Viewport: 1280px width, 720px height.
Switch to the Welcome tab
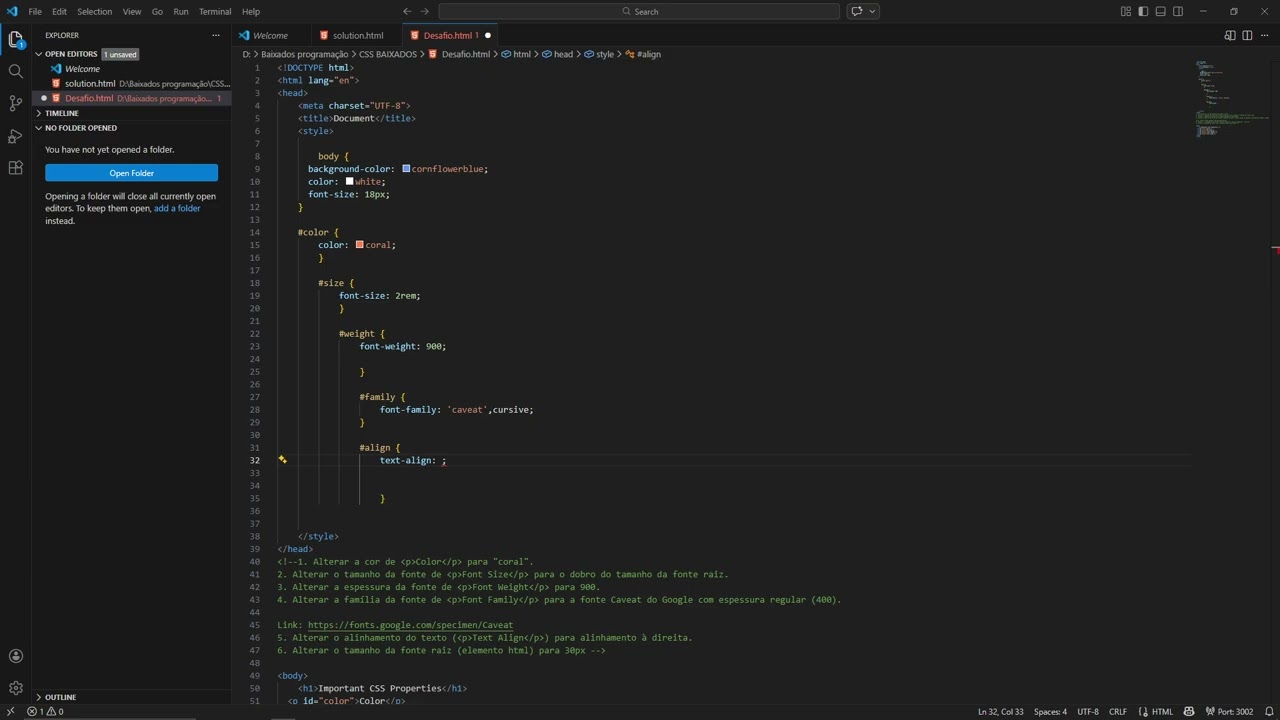tap(270, 35)
